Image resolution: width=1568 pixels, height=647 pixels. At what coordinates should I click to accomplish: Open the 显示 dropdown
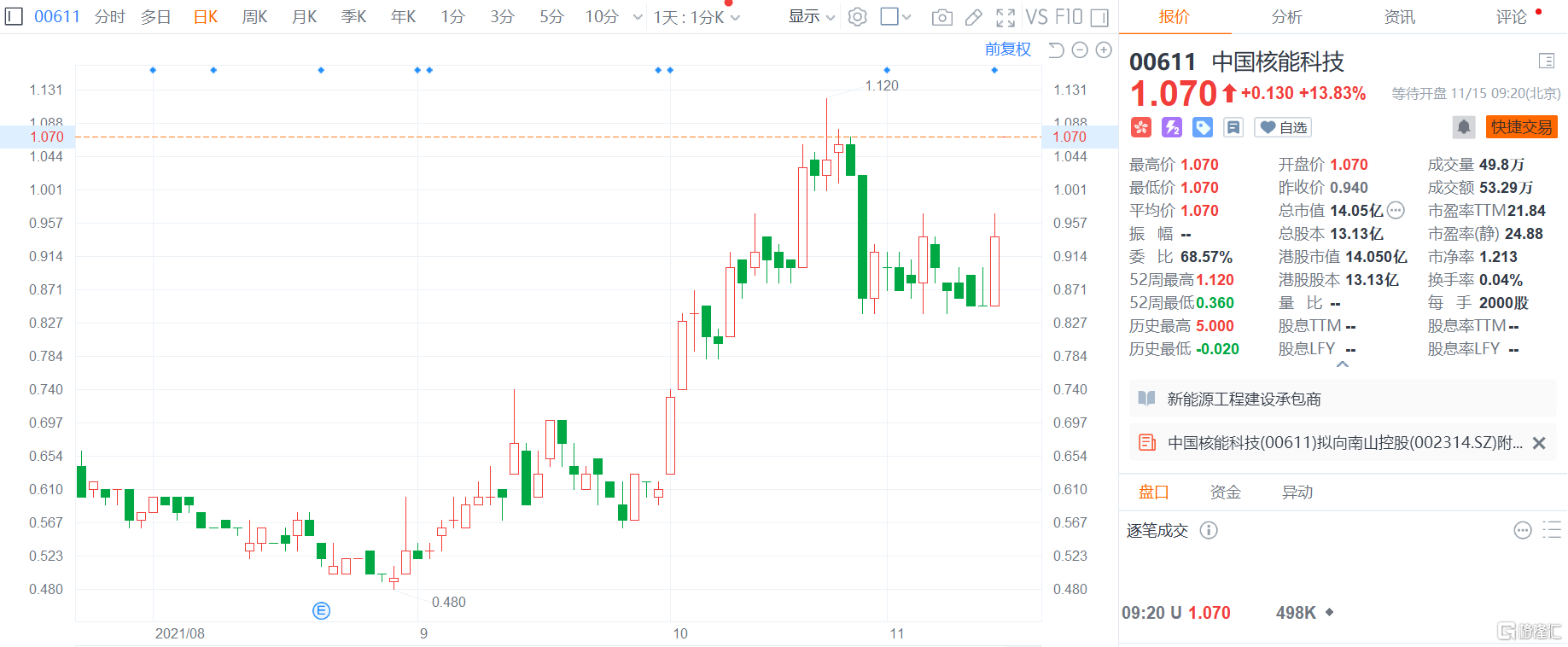pos(811,17)
